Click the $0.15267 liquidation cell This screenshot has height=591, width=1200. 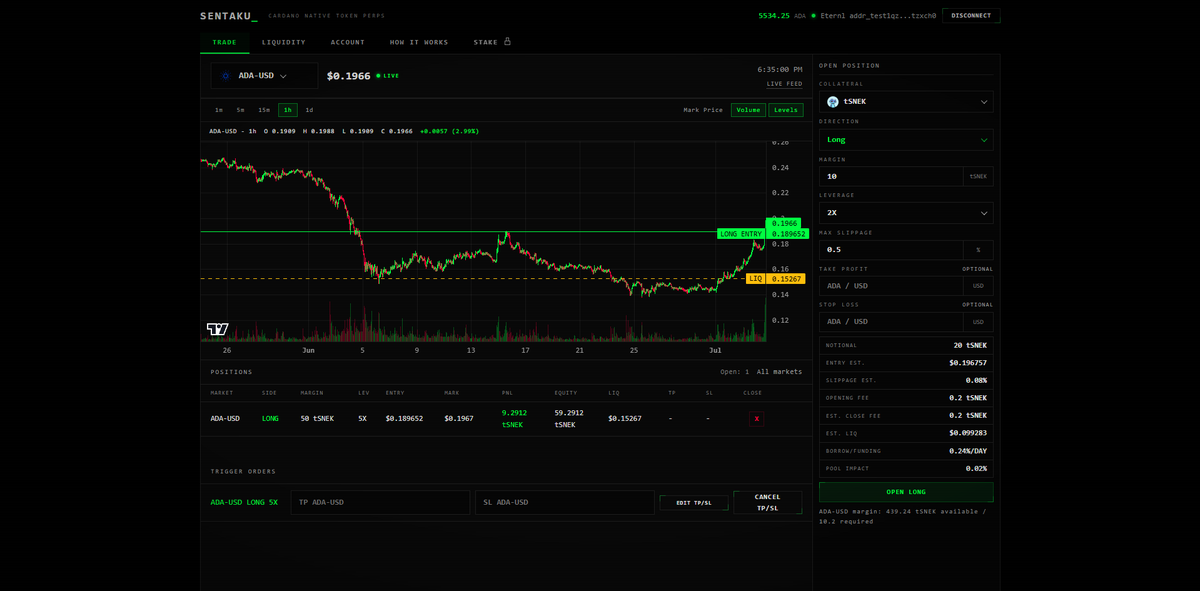(x=625, y=419)
